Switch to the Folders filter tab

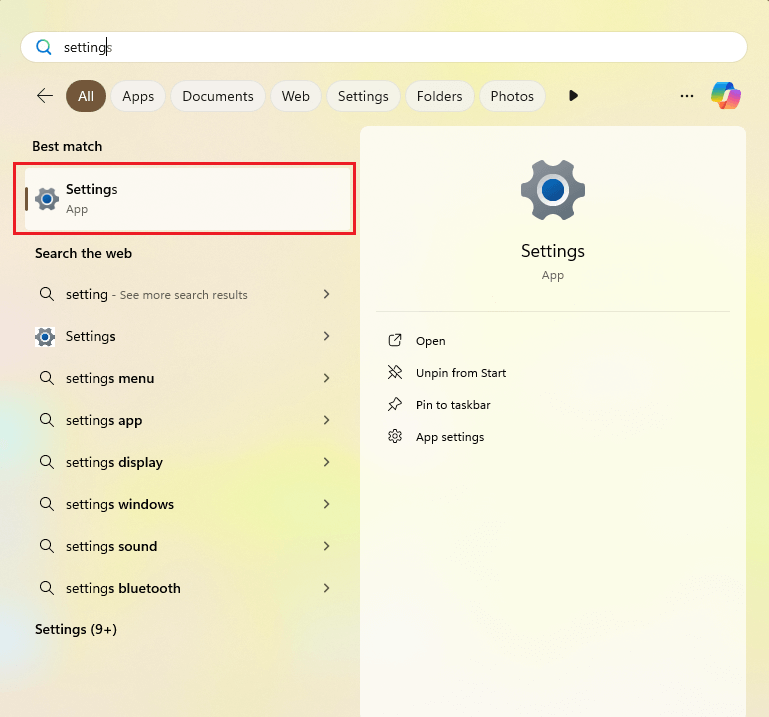tap(439, 96)
